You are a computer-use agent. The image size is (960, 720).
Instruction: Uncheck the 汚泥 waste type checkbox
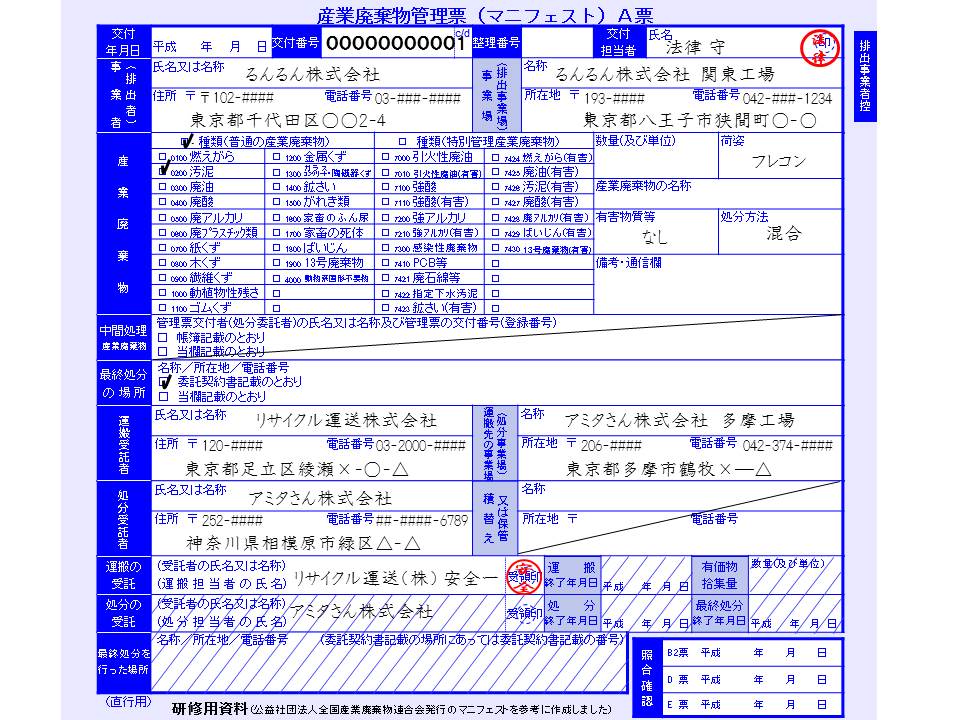162,171
